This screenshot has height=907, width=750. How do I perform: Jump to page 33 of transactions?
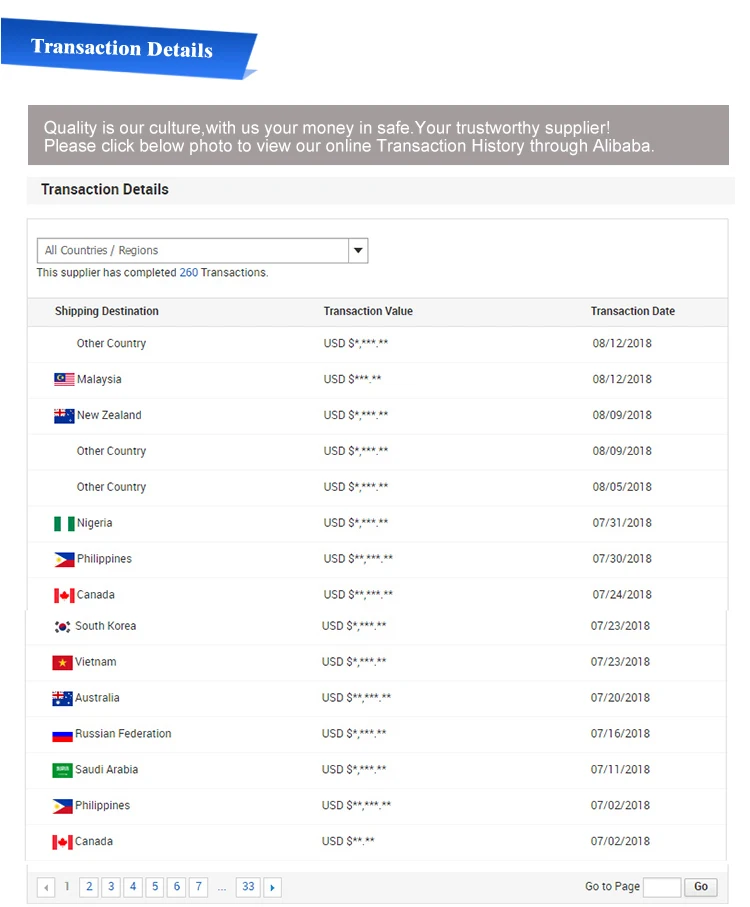tap(248, 887)
